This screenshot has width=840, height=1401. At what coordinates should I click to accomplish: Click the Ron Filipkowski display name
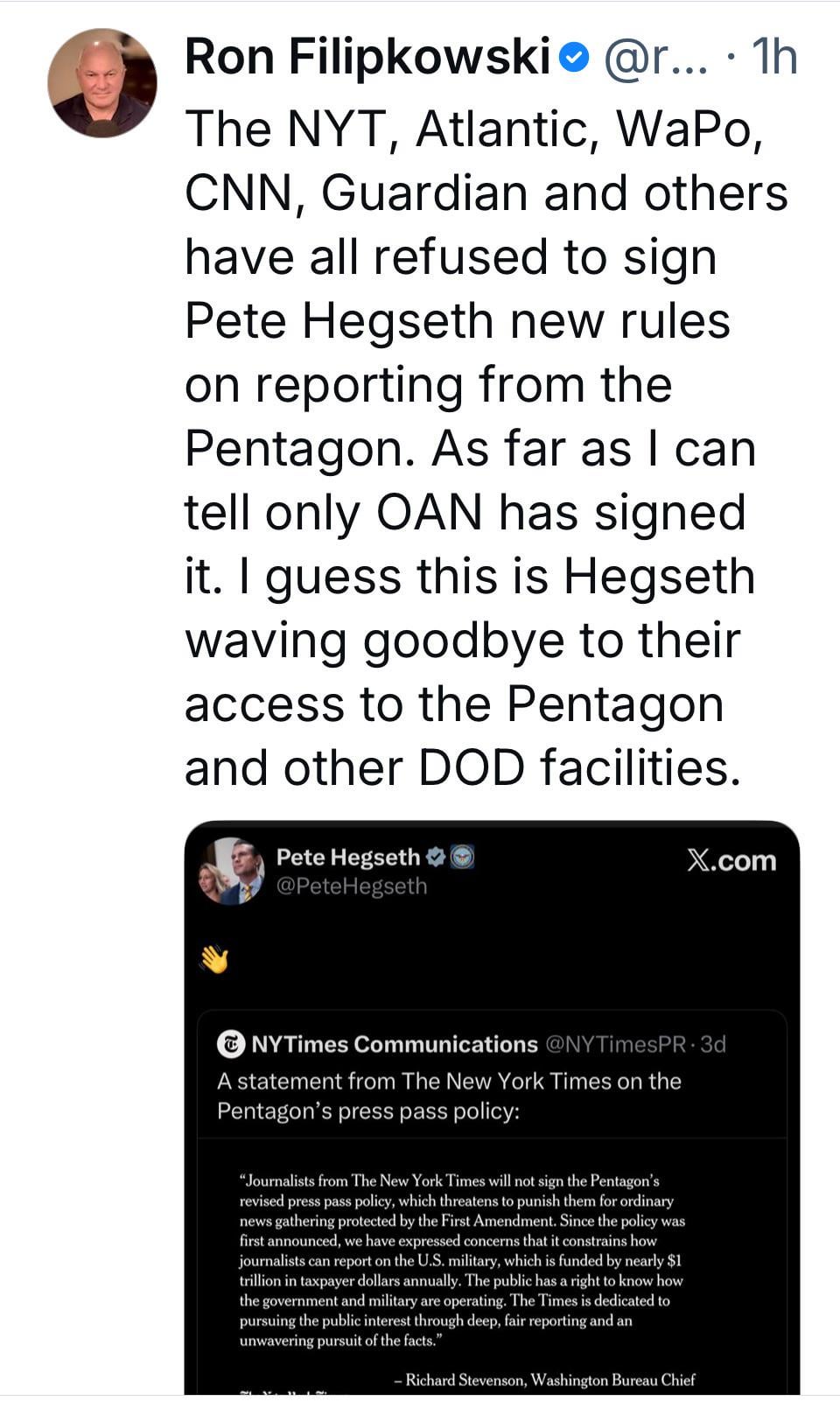367,58
